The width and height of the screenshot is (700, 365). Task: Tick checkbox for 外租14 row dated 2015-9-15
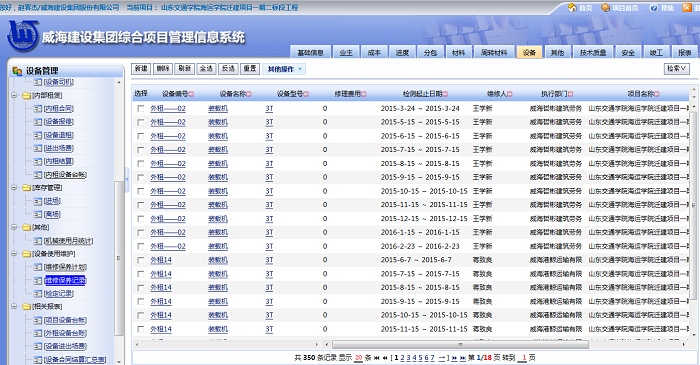click(x=141, y=302)
